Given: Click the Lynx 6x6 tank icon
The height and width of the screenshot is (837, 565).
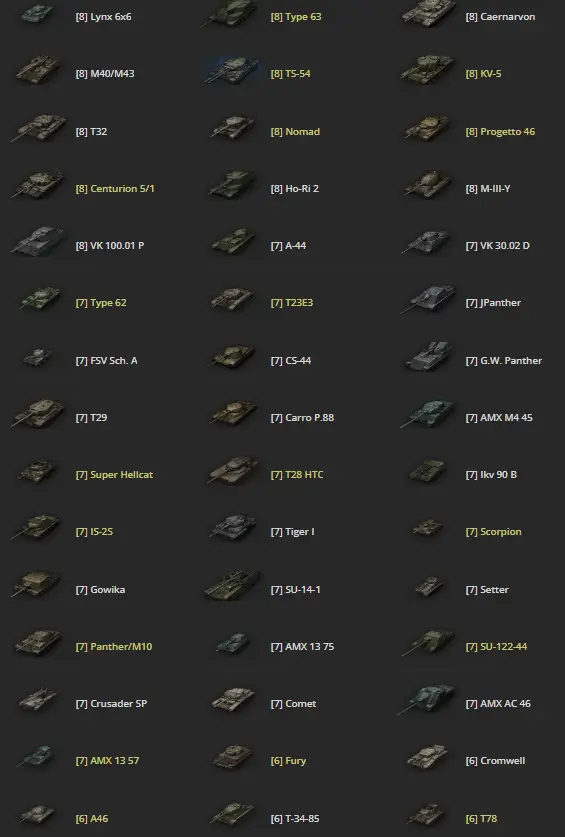Looking at the screenshot, I should click(37, 14).
